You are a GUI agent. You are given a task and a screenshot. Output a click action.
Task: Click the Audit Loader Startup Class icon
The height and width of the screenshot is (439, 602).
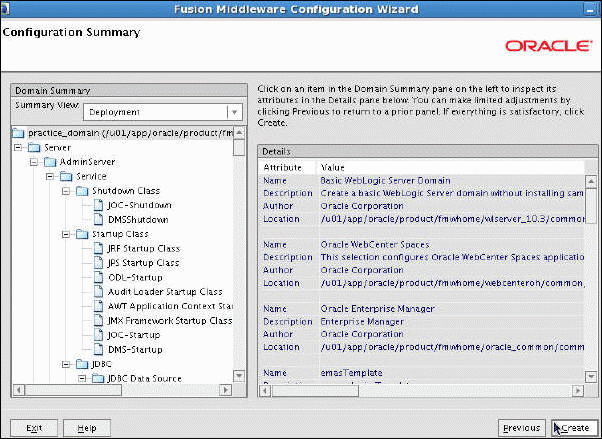(99, 292)
